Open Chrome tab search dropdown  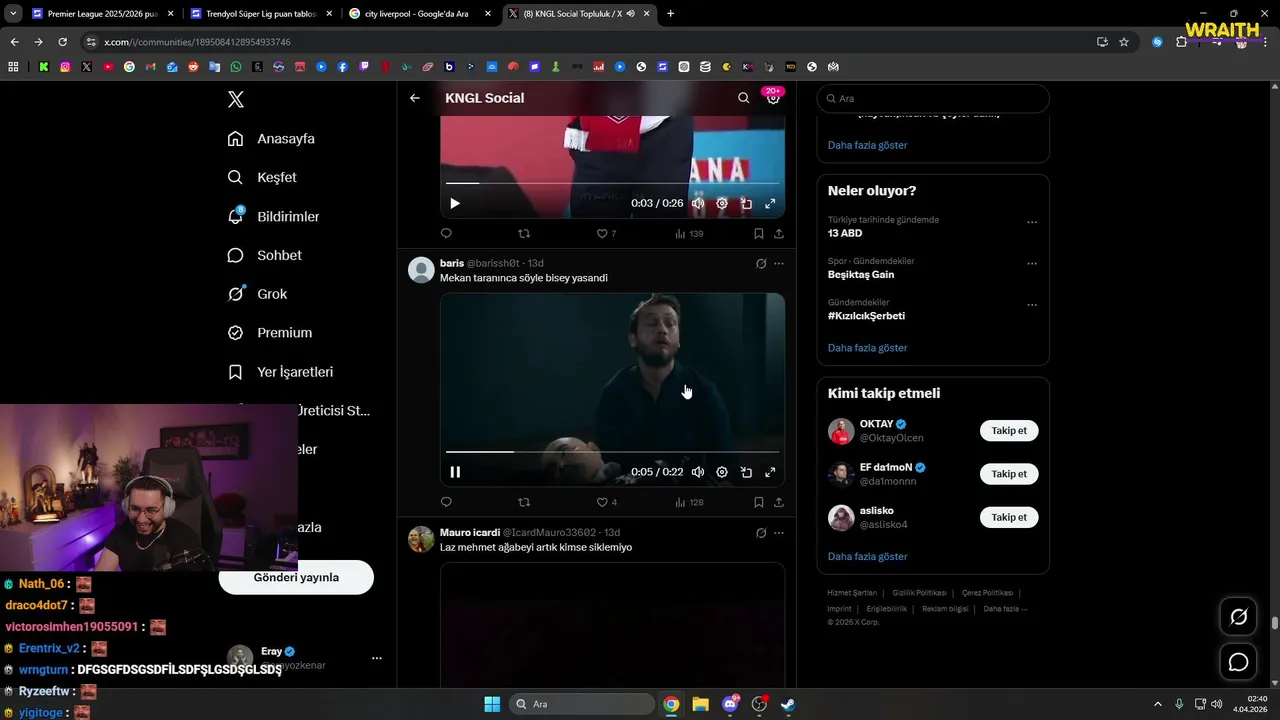pyautogui.click(x=14, y=14)
